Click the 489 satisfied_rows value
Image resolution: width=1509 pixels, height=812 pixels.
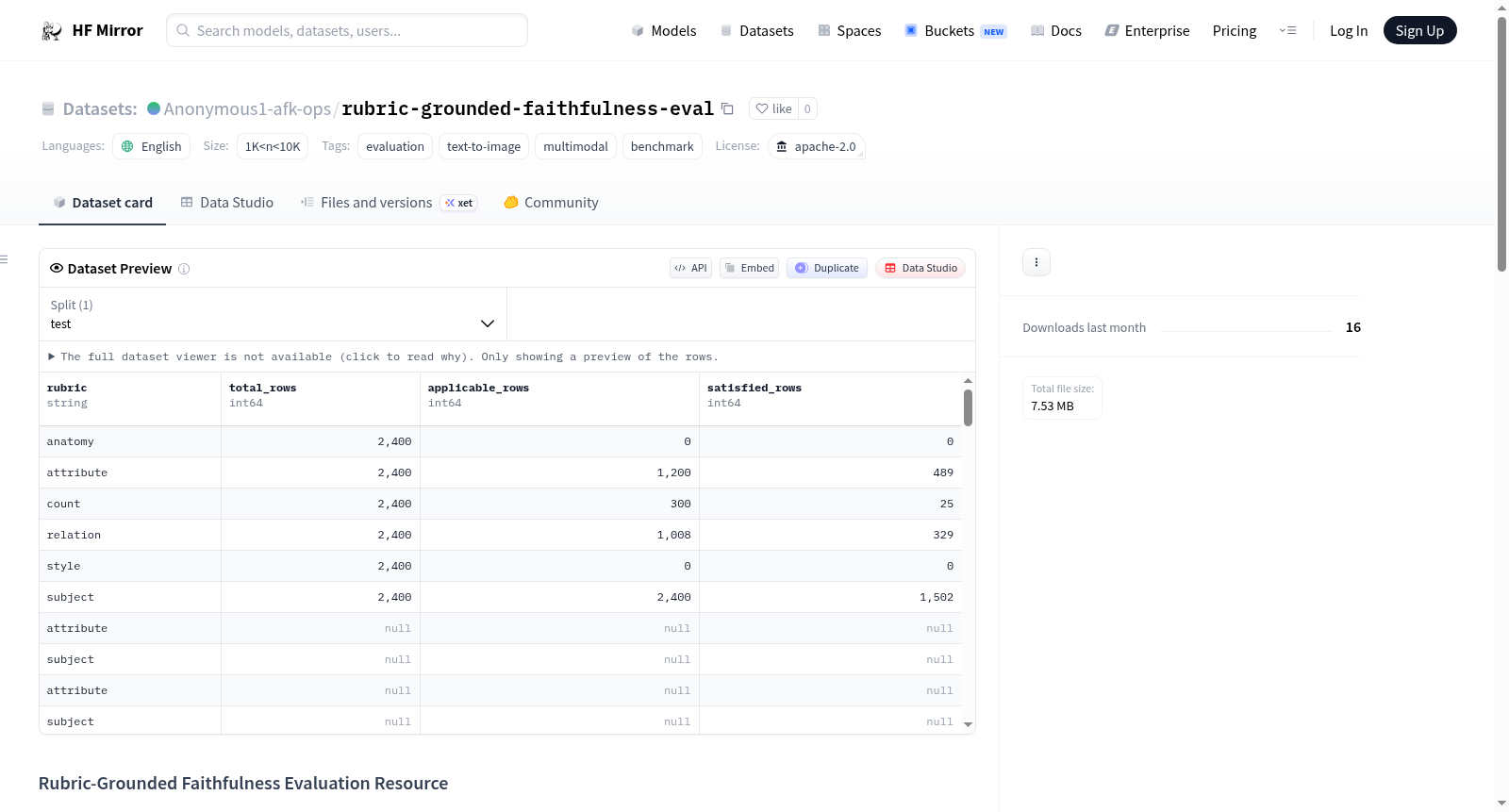coord(943,472)
